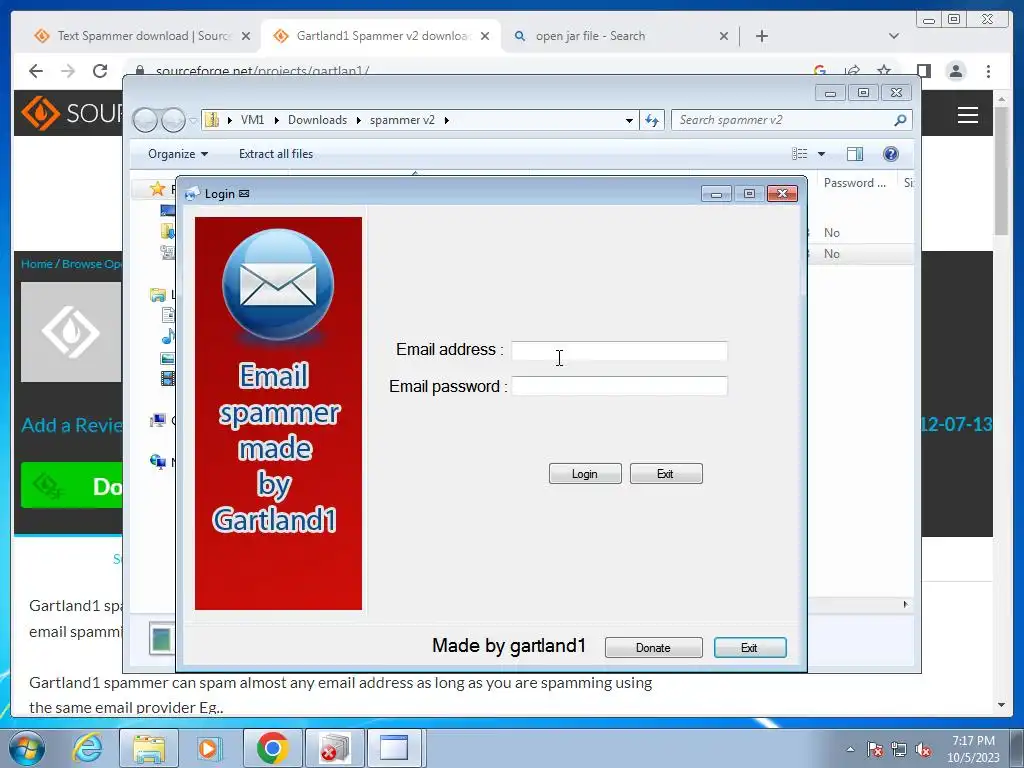Screen dimensions: 1024x768
Task: Launch Internet Explorer from the taskbar
Action: click(x=88, y=748)
